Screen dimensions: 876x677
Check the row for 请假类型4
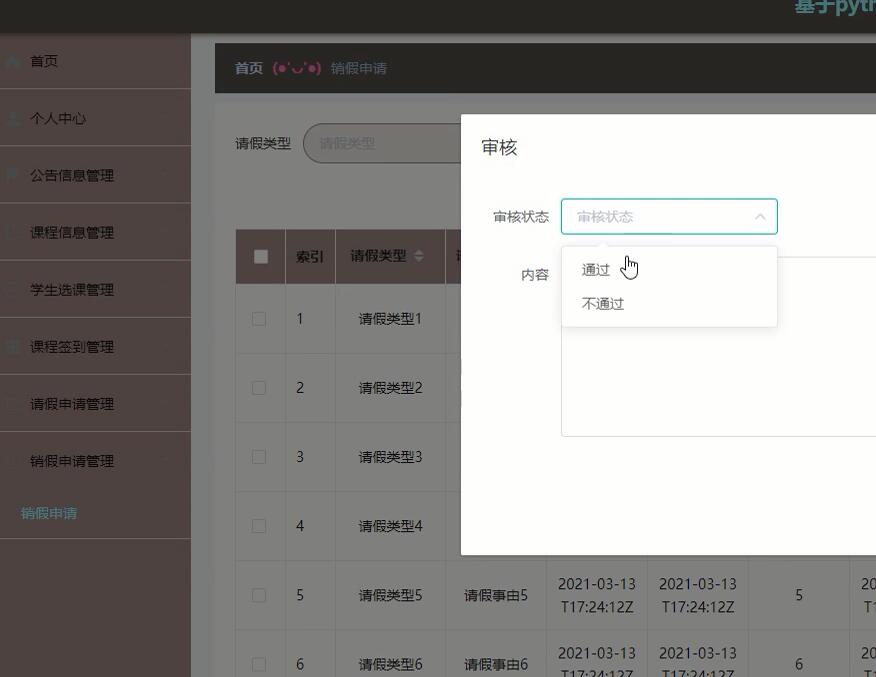(260, 525)
